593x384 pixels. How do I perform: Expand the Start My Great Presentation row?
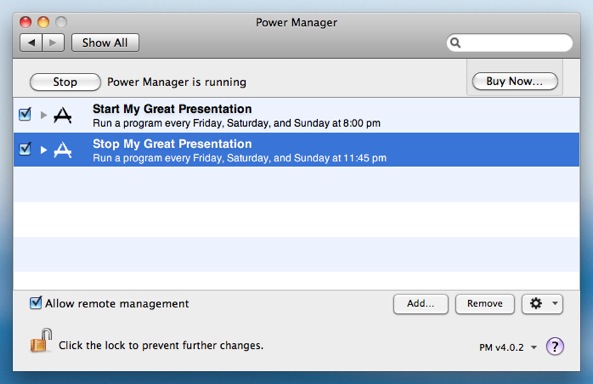(43, 115)
